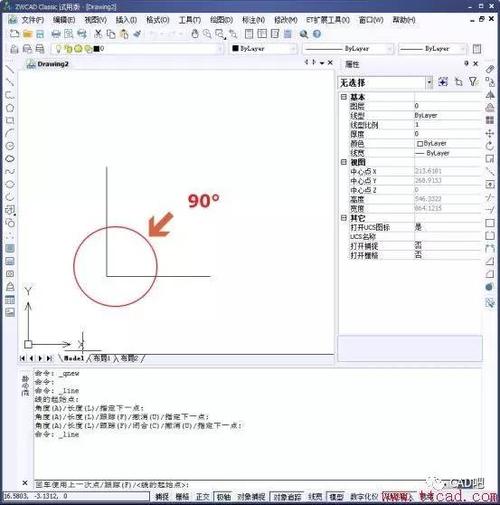Click the filter funnel icon in properties panel
This screenshot has width=500, height=505.
click(473, 82)
